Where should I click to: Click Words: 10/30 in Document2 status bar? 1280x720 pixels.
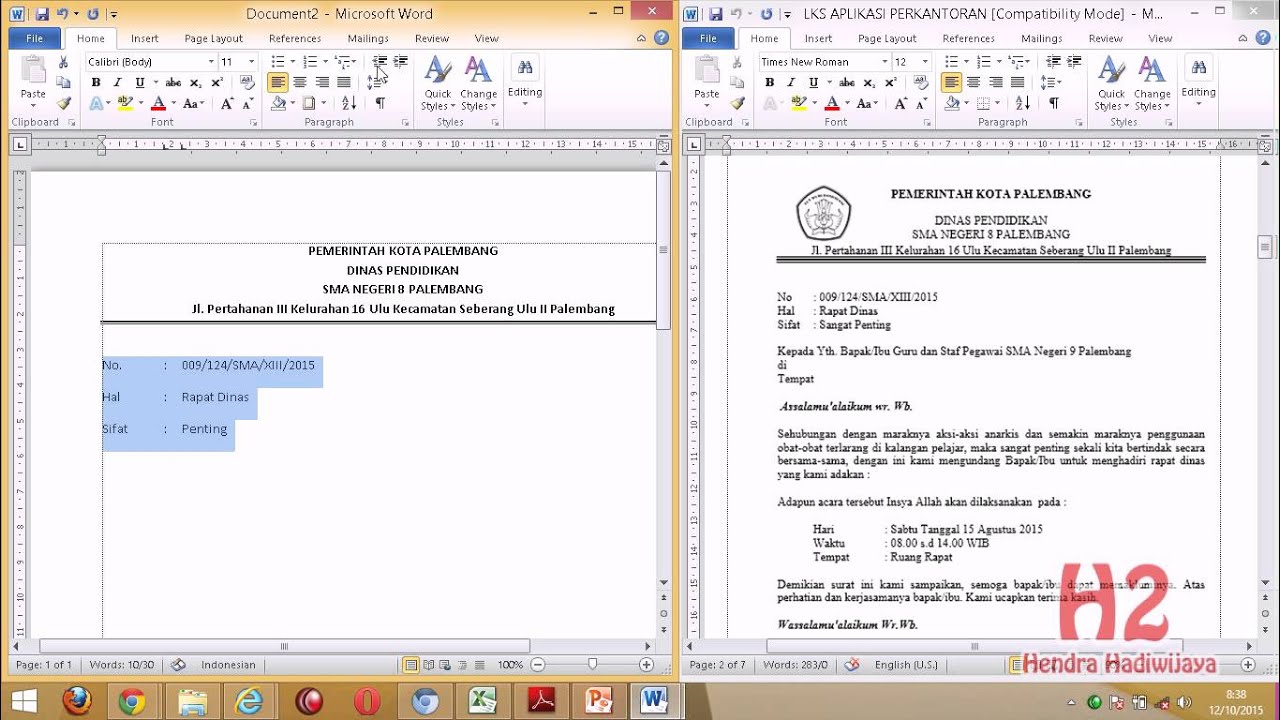pos(122,665)
